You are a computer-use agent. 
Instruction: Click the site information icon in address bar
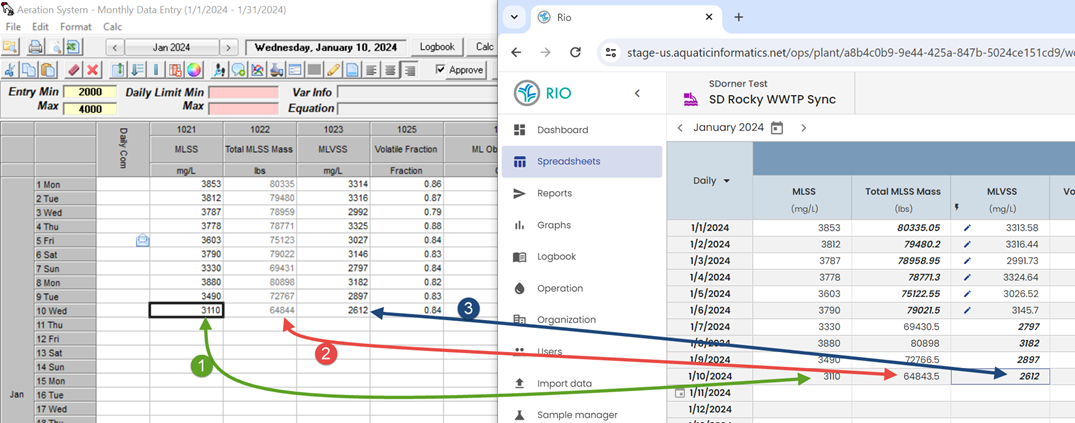(x=612, y=52)
